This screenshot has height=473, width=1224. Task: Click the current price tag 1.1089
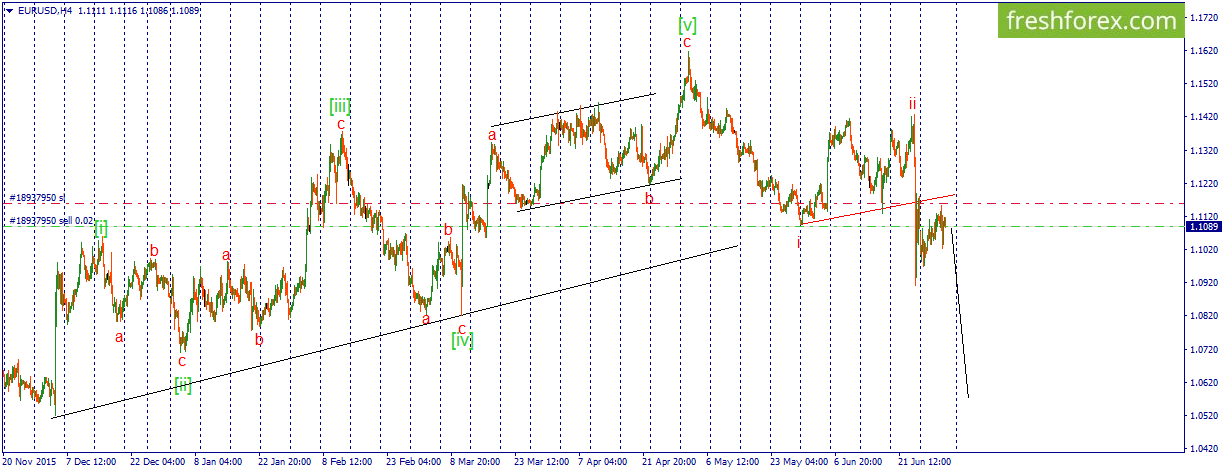(x=1204, y=226)
